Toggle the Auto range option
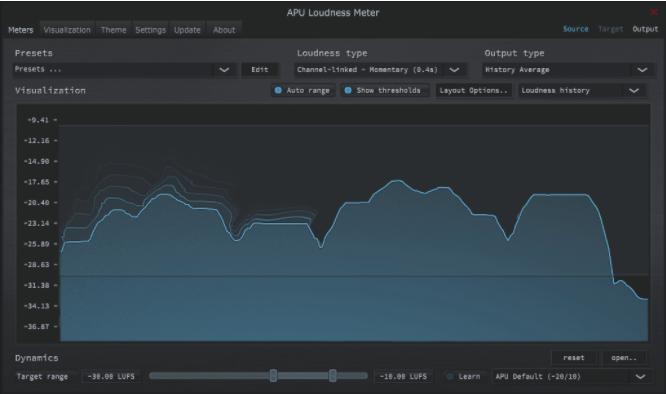Screen dimensions: 666x394 (303, 90)
